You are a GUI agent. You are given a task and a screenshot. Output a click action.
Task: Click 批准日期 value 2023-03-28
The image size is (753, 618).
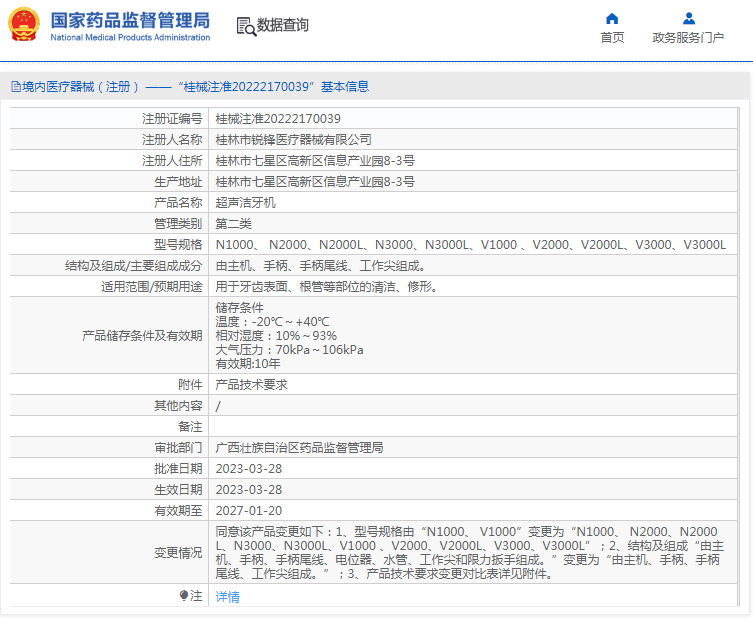point(249,469)
